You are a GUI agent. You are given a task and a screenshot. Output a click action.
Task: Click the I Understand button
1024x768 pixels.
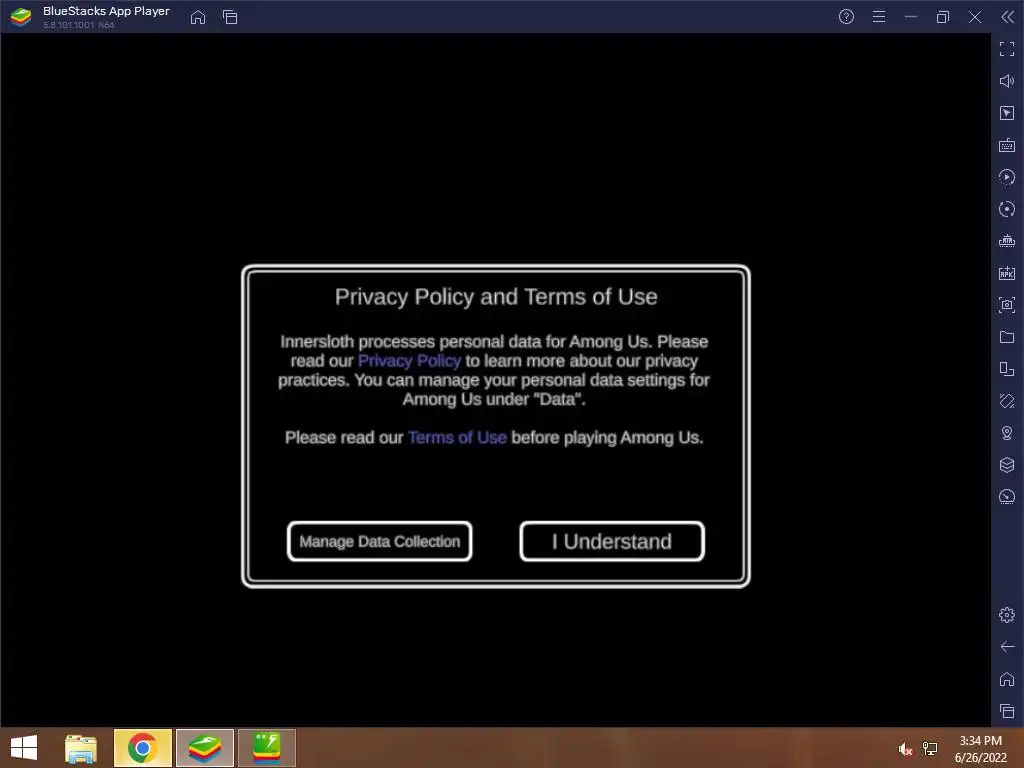point(612,541)
